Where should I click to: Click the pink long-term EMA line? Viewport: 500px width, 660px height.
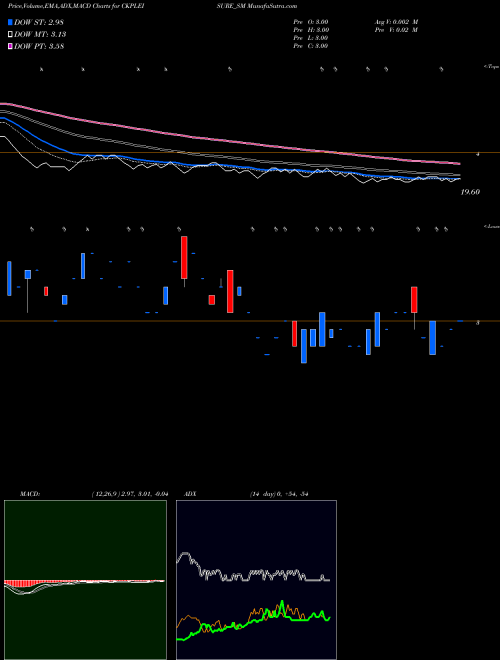(x=231, y=141)
